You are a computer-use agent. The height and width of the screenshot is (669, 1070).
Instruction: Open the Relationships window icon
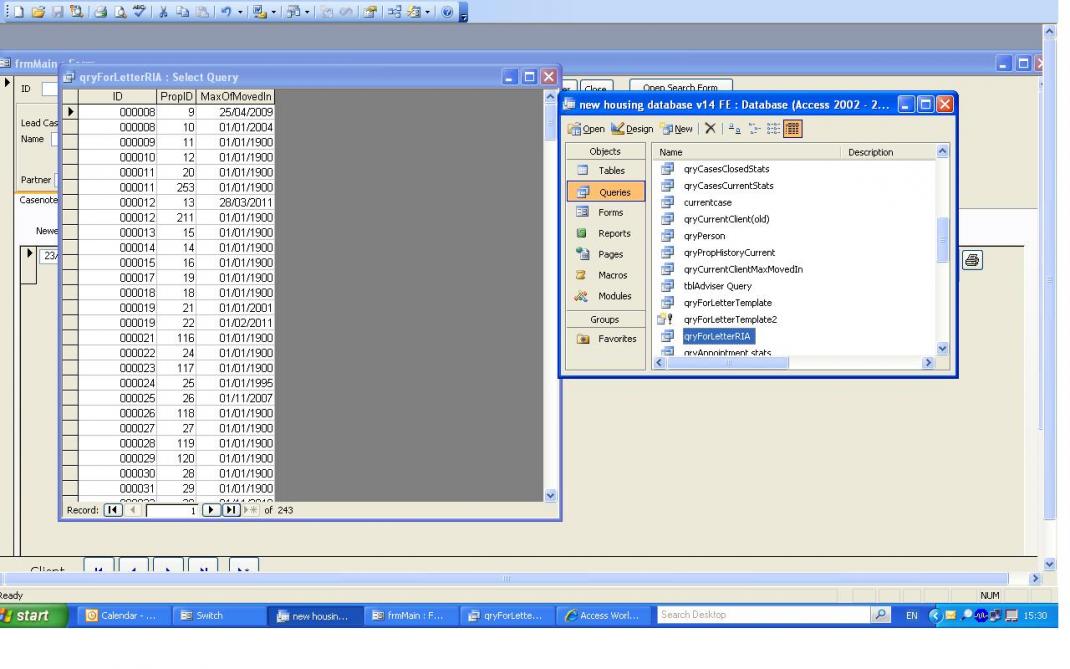[394, 12]
